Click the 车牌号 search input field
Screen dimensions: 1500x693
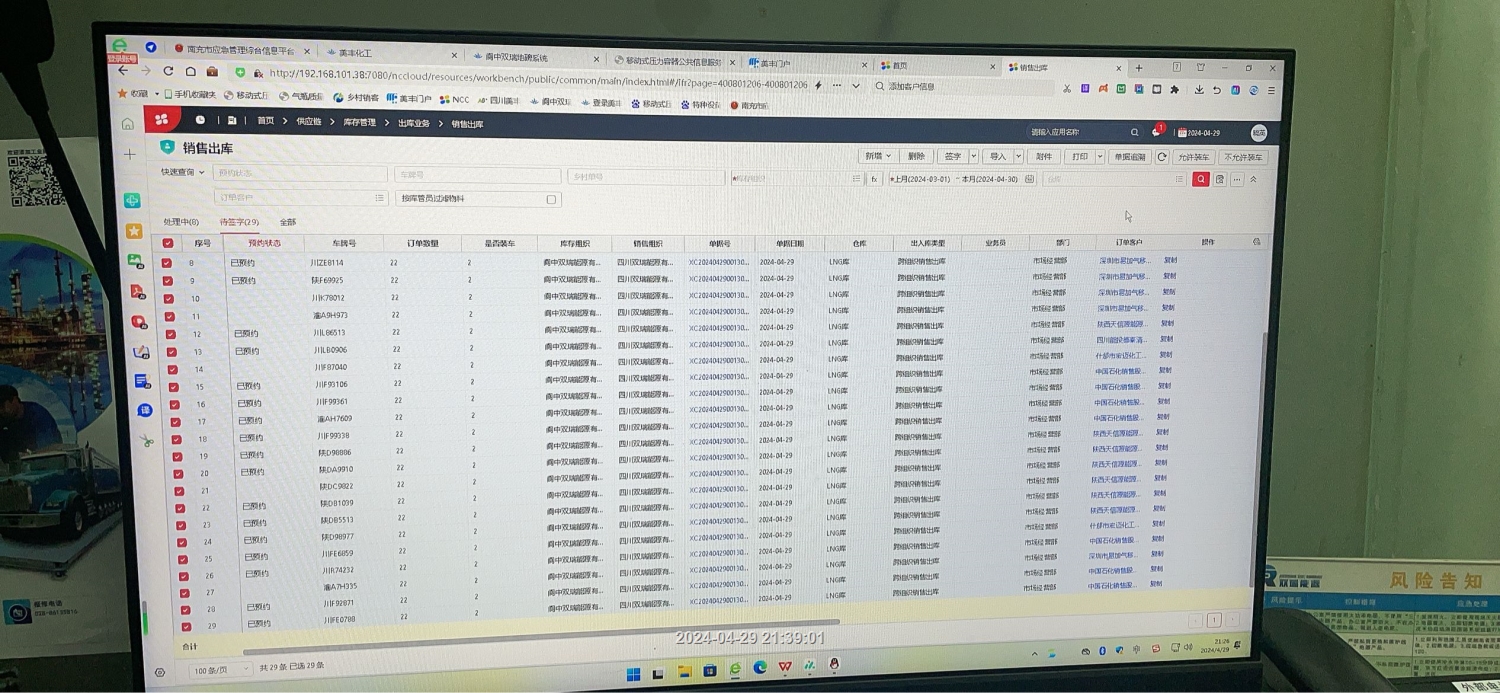point(477,175)
